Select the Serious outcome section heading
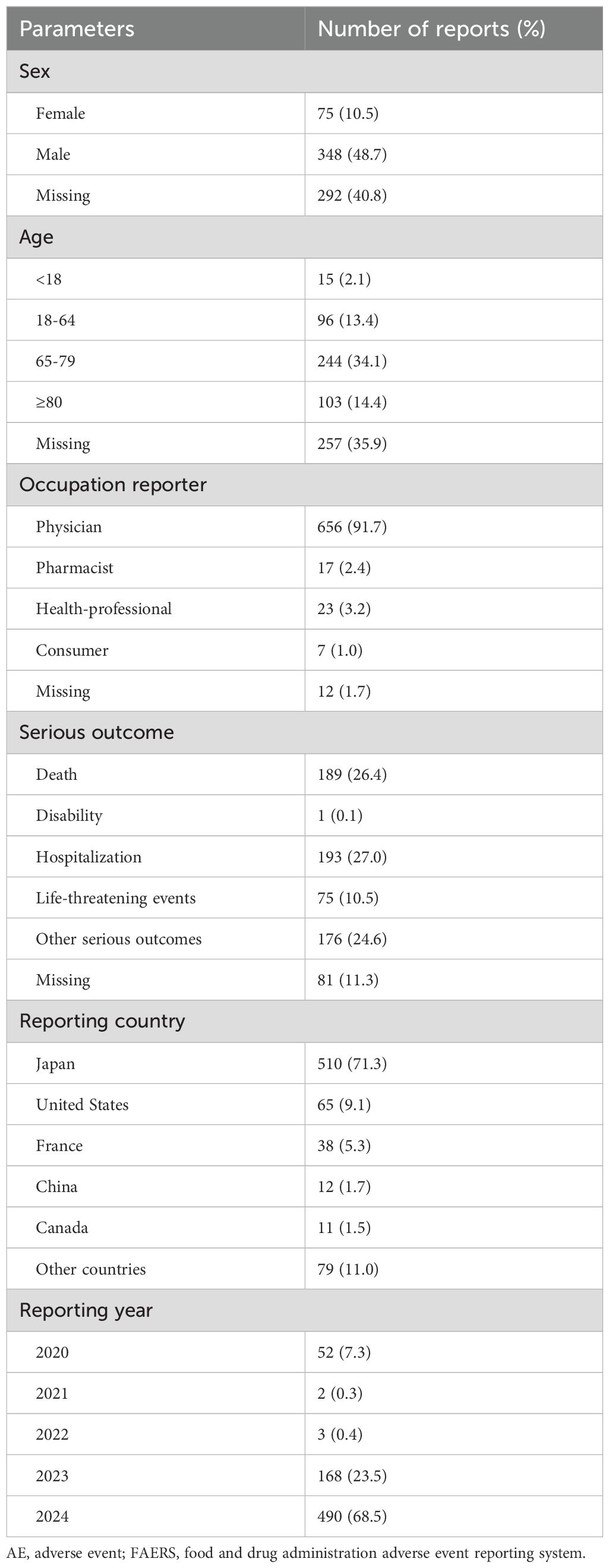Image resolution: width=609 pixels, height=1568 pixels. click(96, 732)
